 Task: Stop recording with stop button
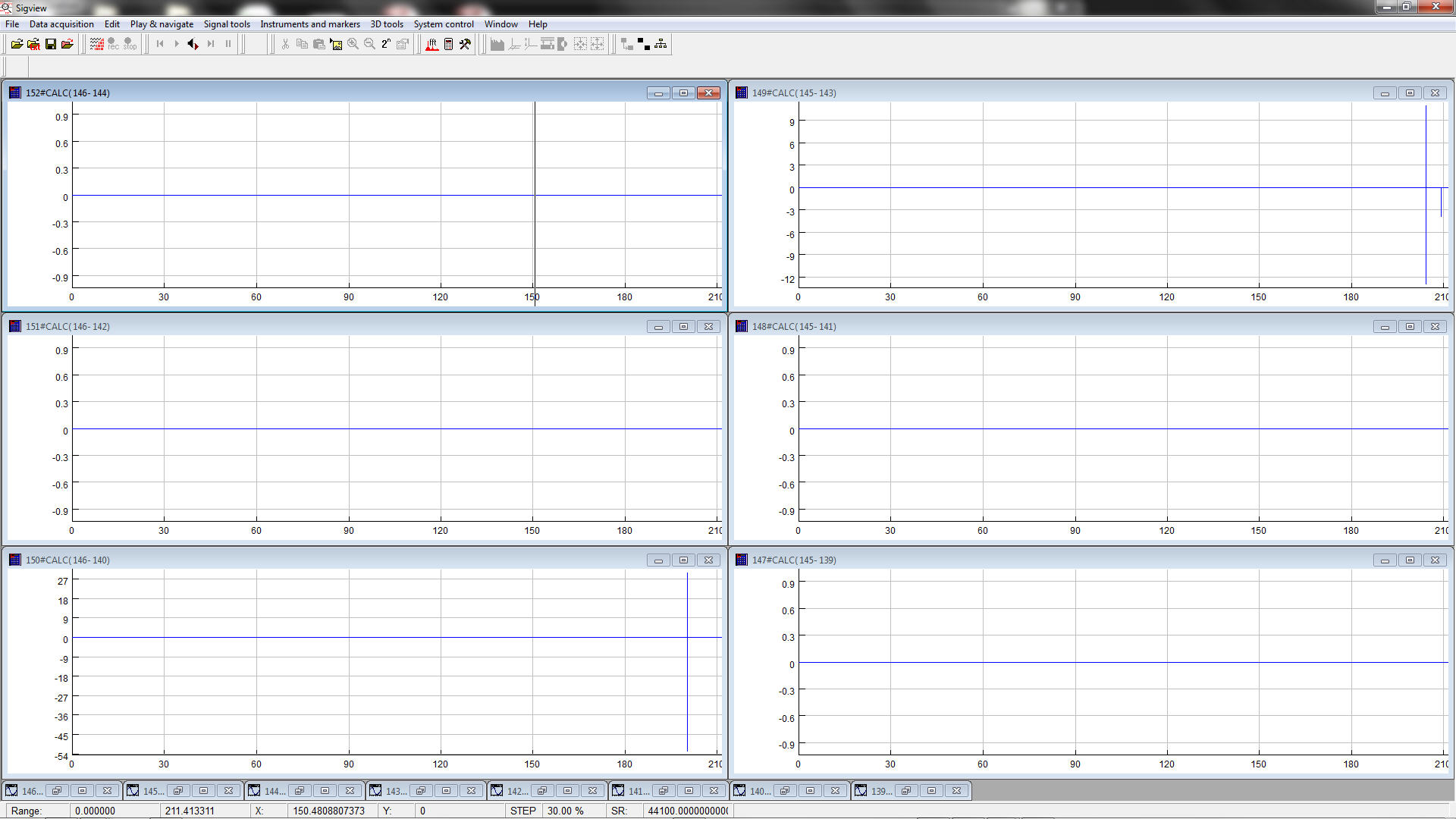coord(130,44)
